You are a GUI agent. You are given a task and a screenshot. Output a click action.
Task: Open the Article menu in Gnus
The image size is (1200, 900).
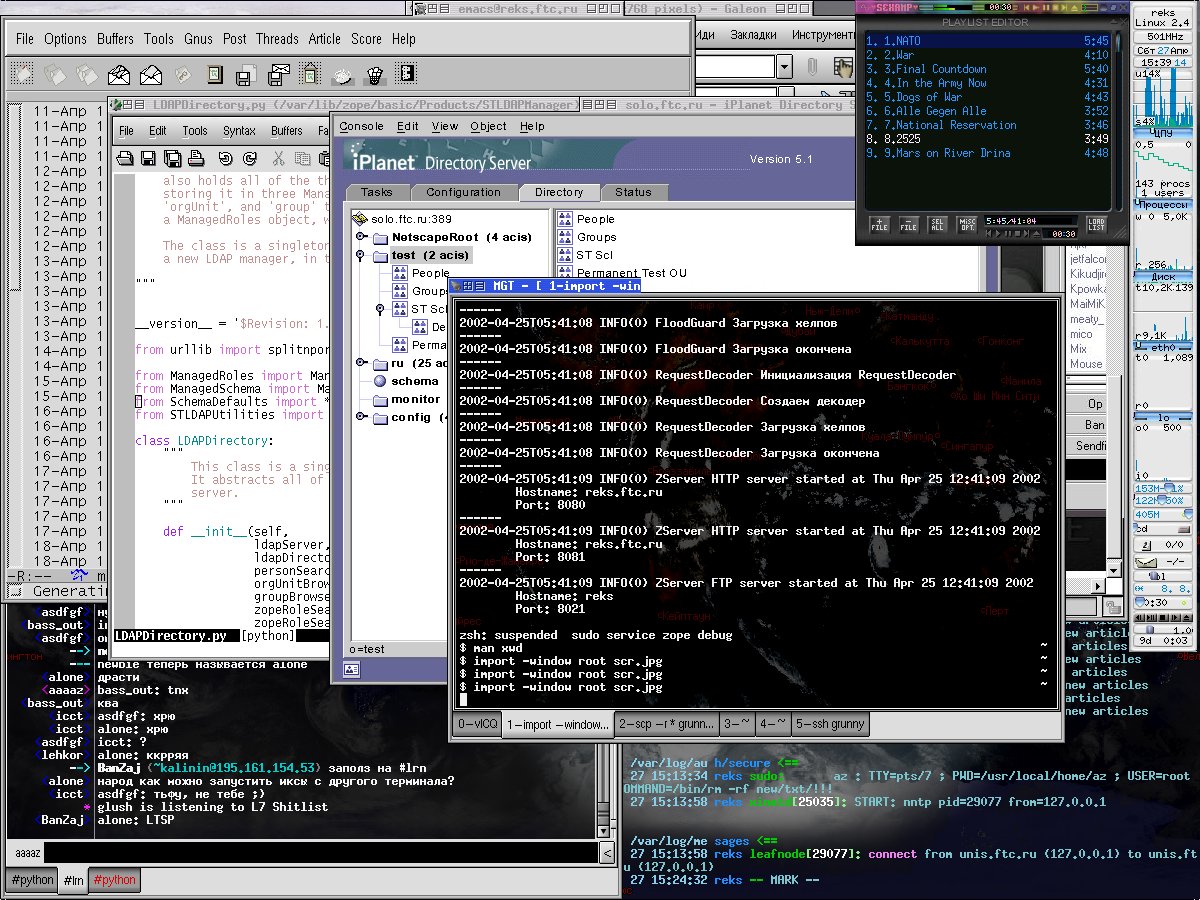tap(324, 39)
